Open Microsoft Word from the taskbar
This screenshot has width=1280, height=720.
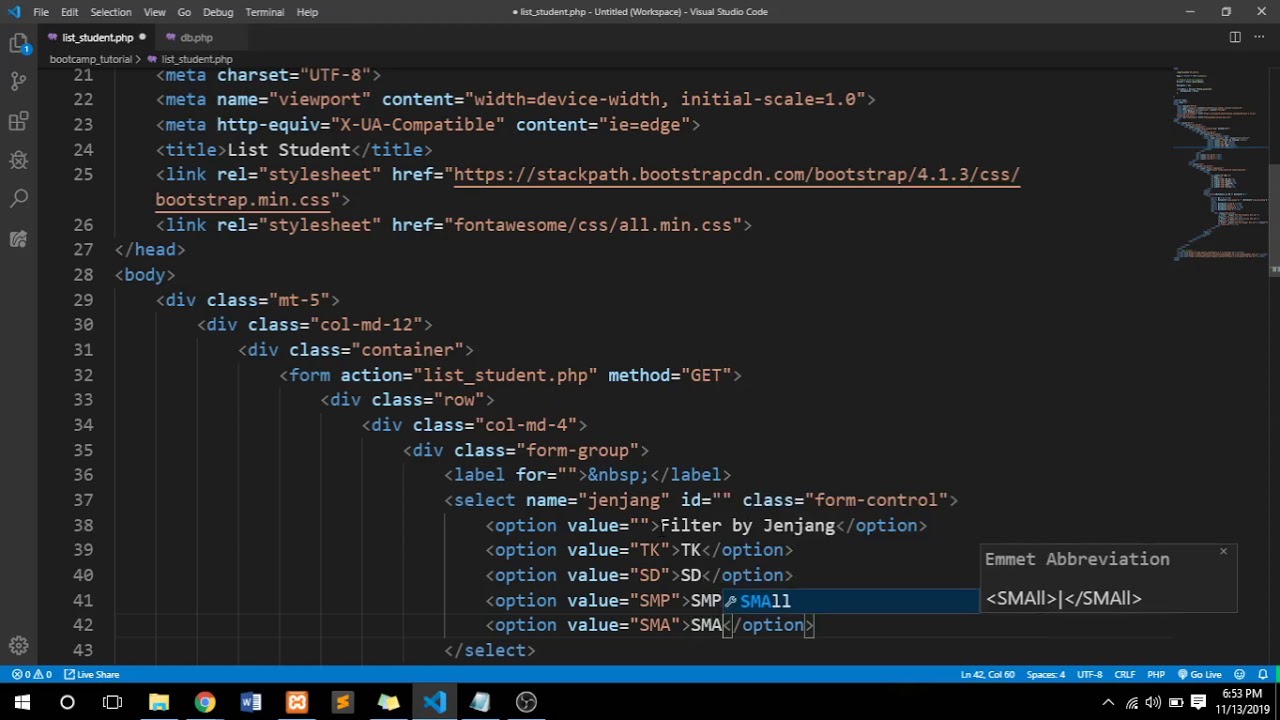pos(250,702)
